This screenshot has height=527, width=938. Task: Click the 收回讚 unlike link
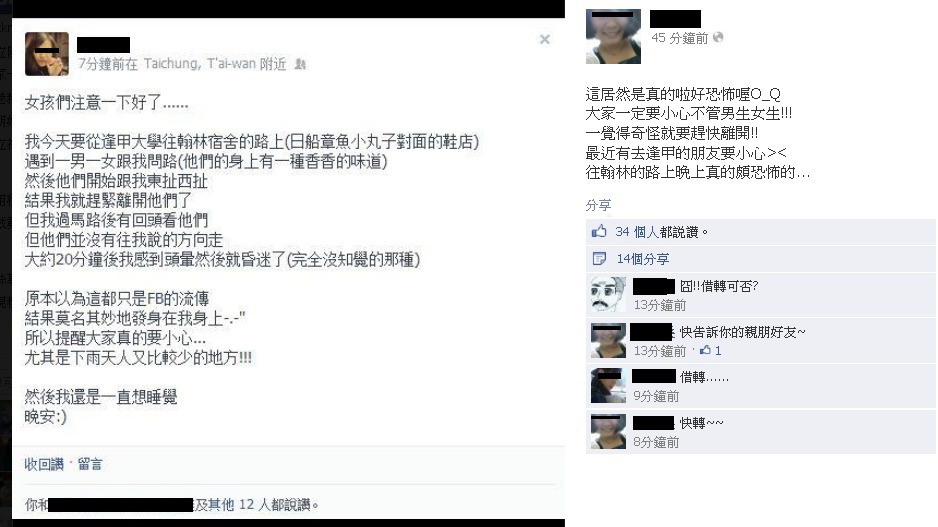tap(44, 464)
